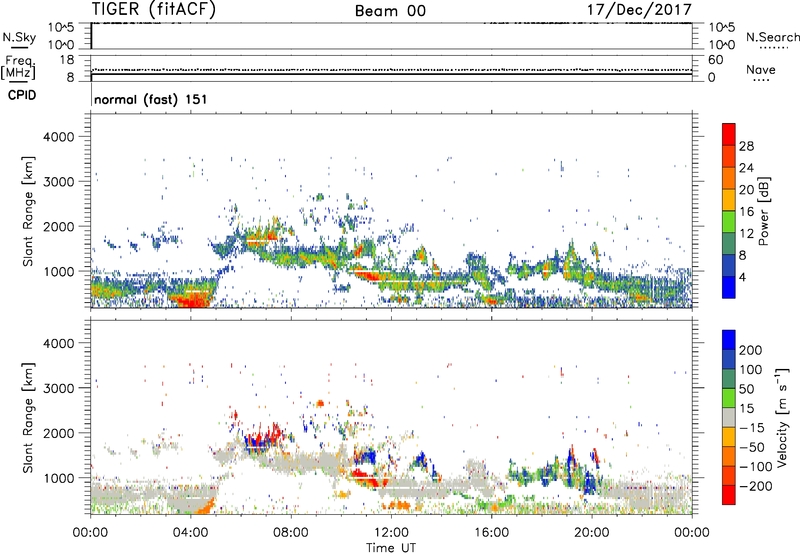Image resolution: width=800 pixels, height=554 pixels.
Task: Pick the red bottom segment of velocity colorbar
Action: [x=729, y=495]
